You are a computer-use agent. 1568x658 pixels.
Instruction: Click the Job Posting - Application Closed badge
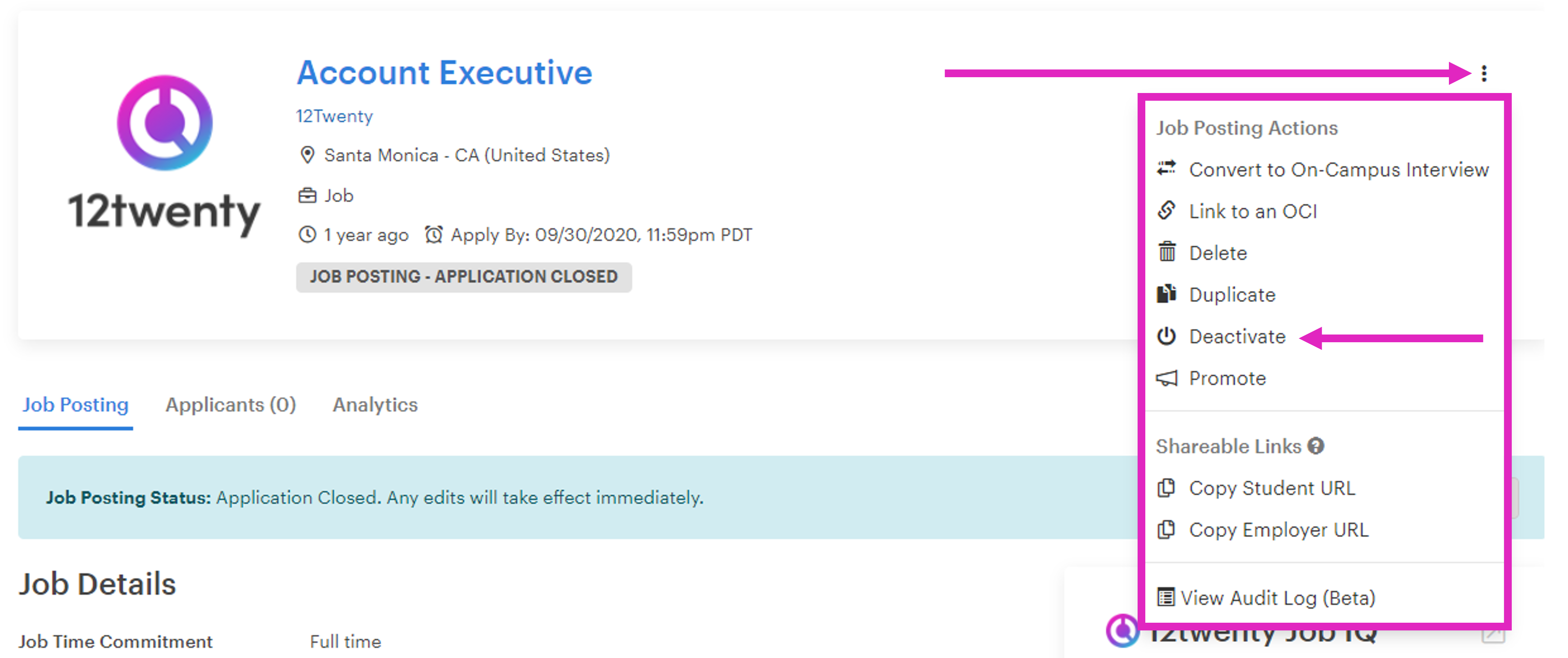coord(464,276)
